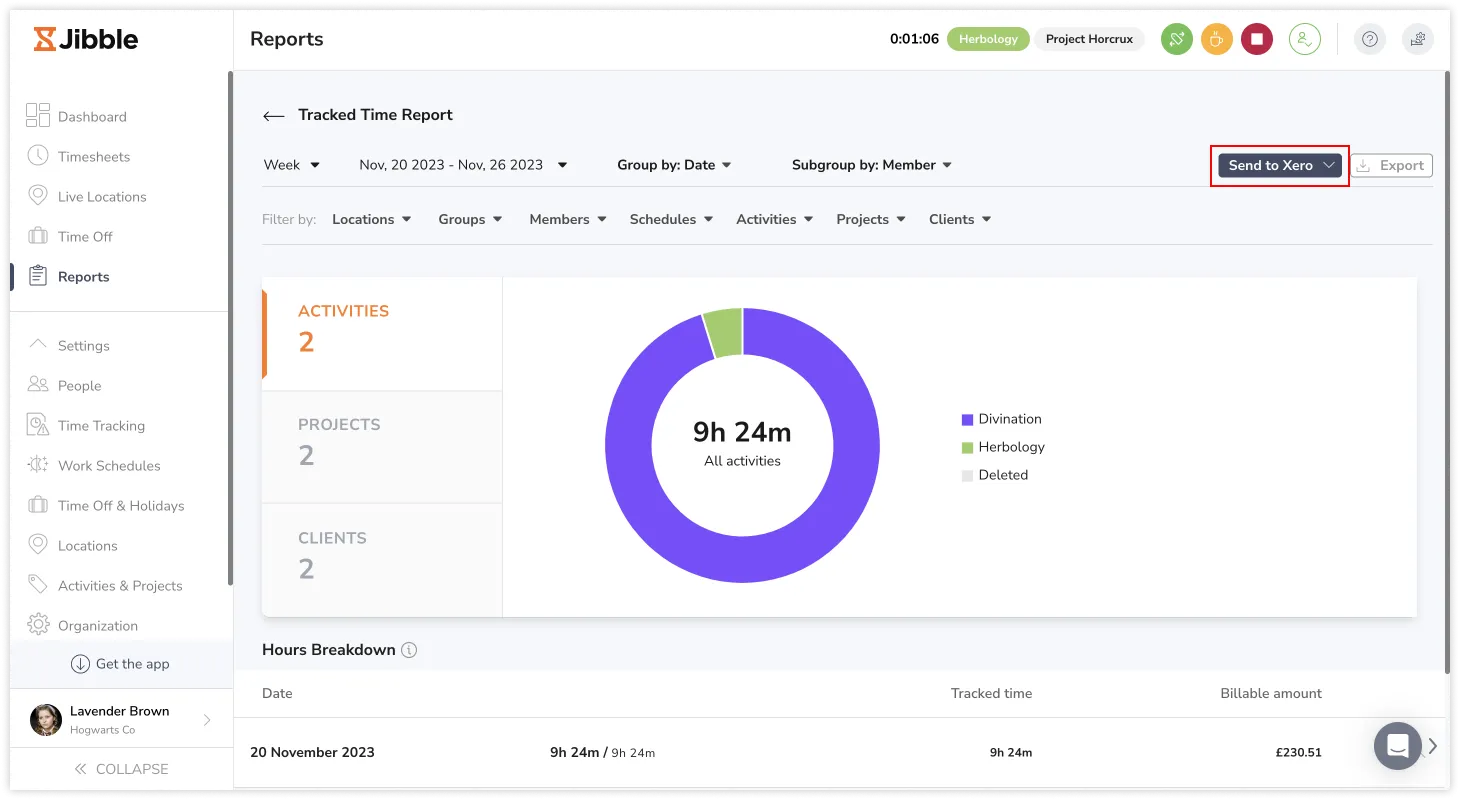1460x800 pixels.
Task: Open the chat support bubble
Action: click(x=1397, y=746)
